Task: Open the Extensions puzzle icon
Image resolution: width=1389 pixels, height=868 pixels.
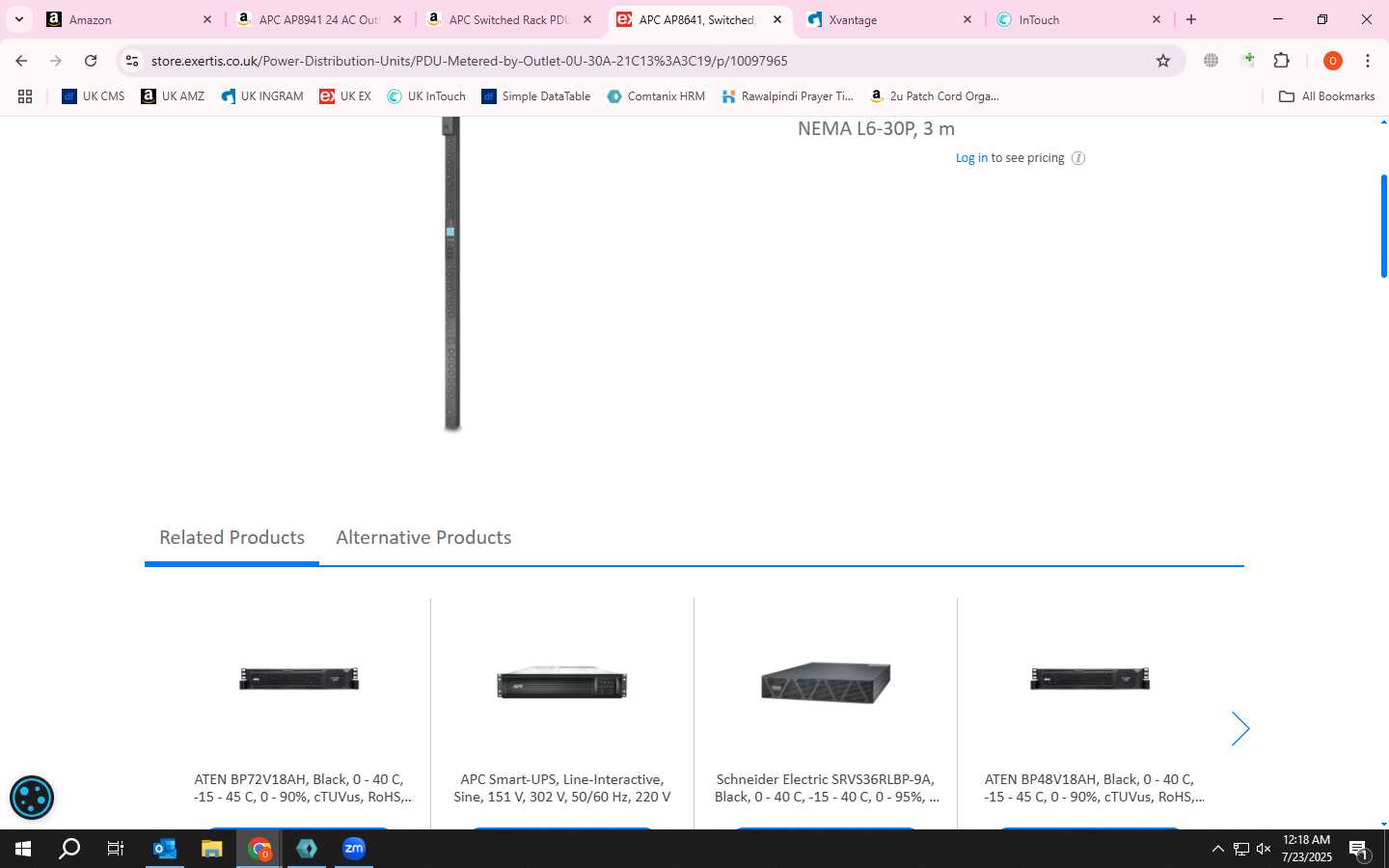Action: [1282, 61]
